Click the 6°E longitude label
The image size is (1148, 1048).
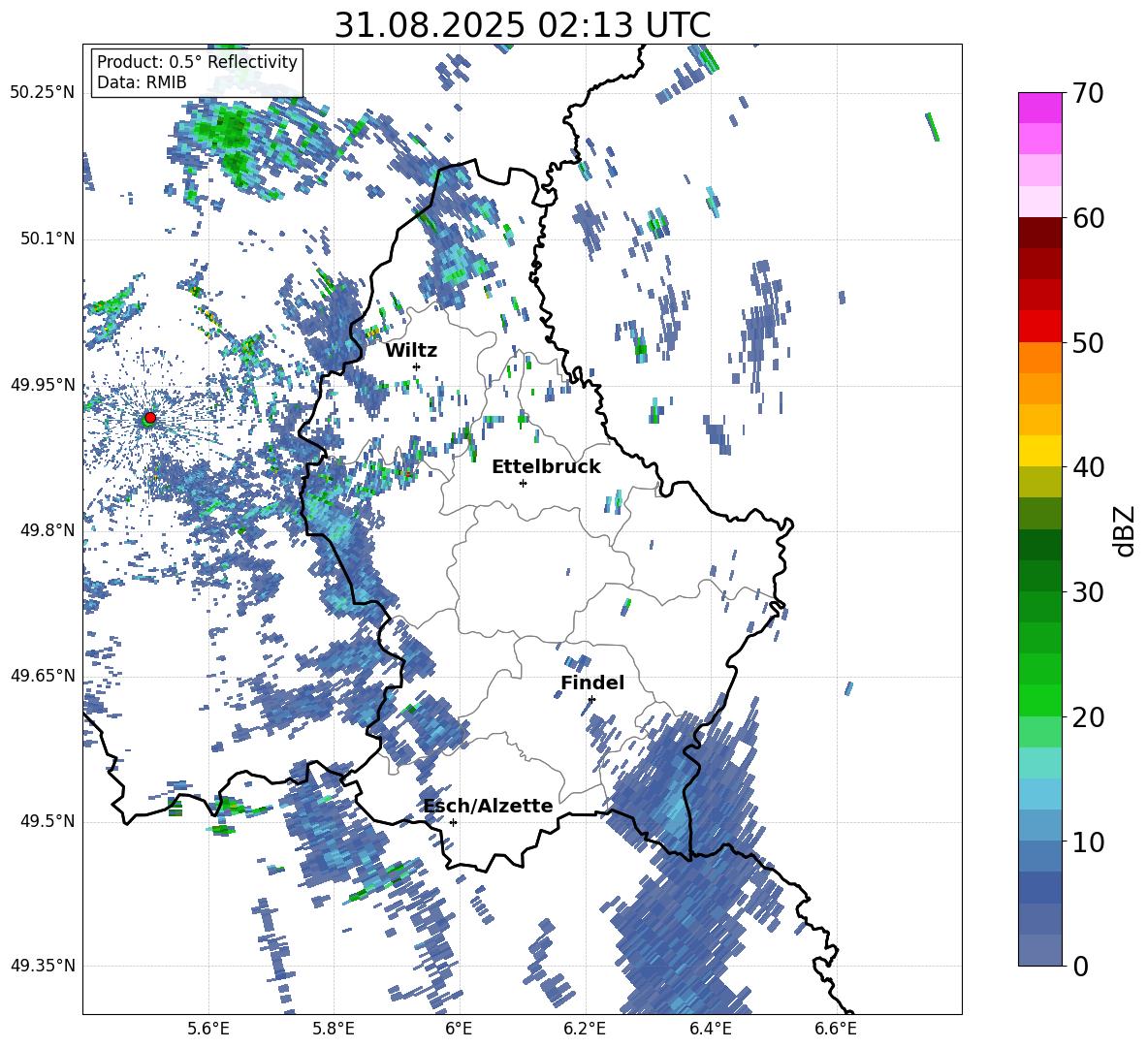click(459, 1030)
